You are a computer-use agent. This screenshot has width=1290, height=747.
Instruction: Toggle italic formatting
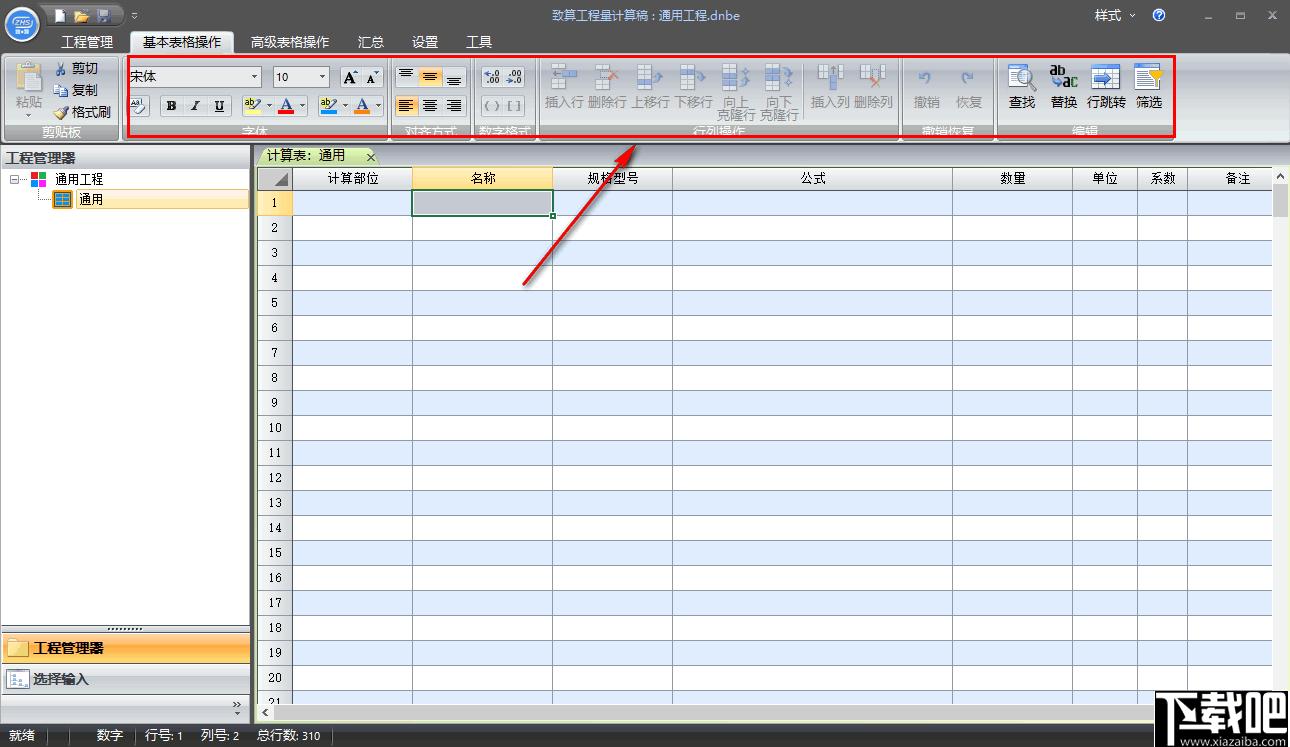tap(195, 106)
